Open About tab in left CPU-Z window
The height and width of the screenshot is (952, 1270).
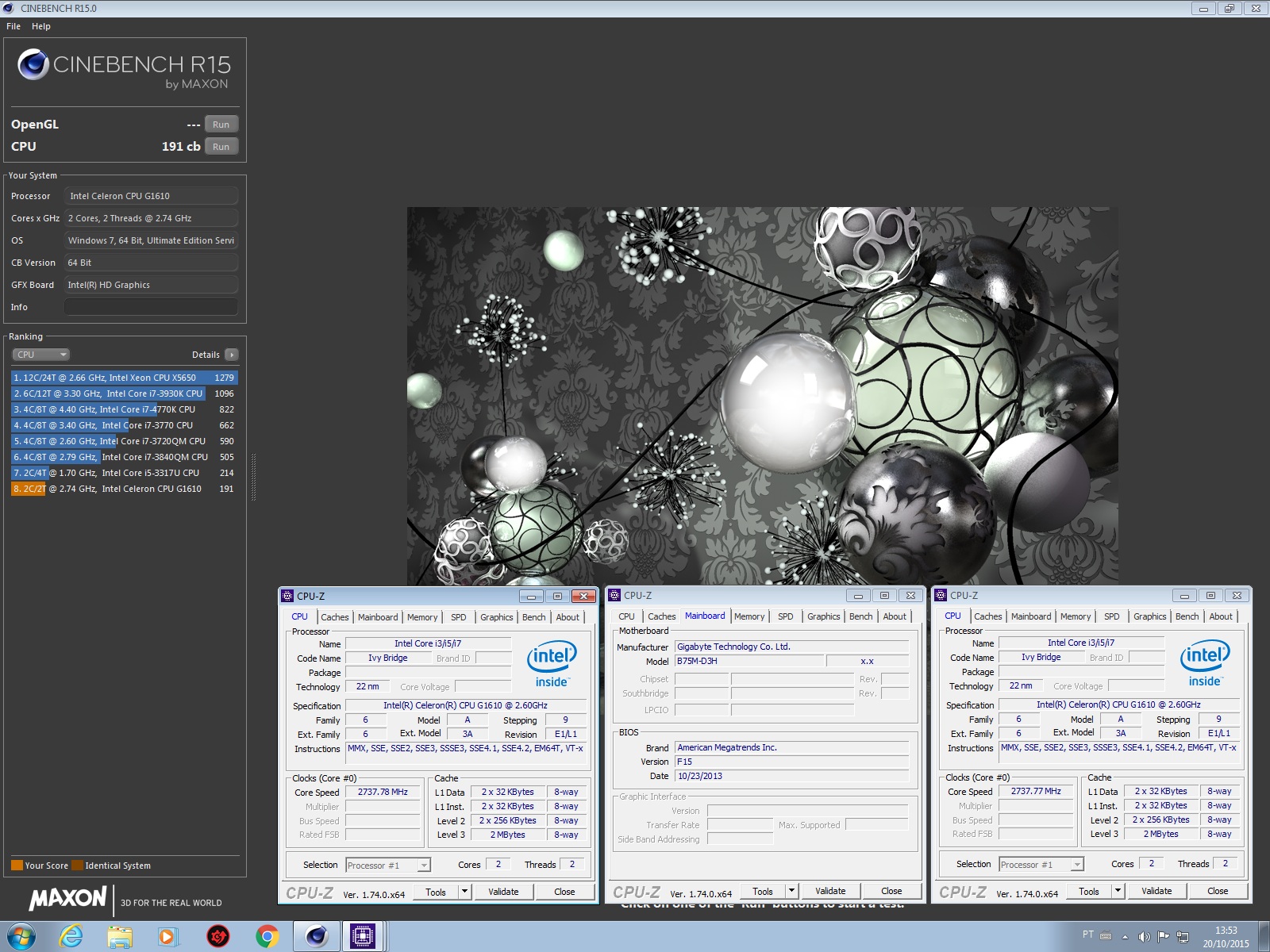[x=568, y=617]
